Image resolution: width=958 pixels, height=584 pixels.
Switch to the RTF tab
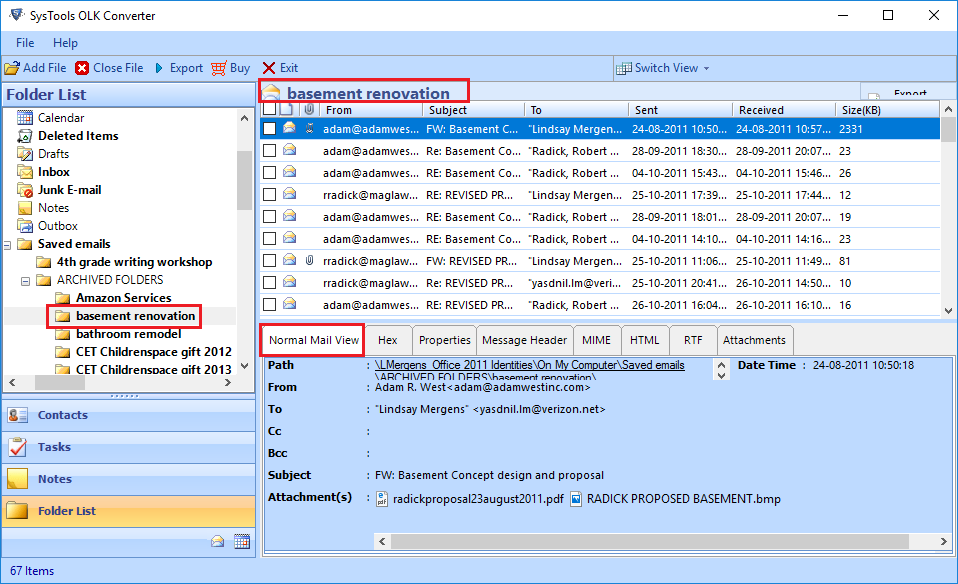pos(693,340)
